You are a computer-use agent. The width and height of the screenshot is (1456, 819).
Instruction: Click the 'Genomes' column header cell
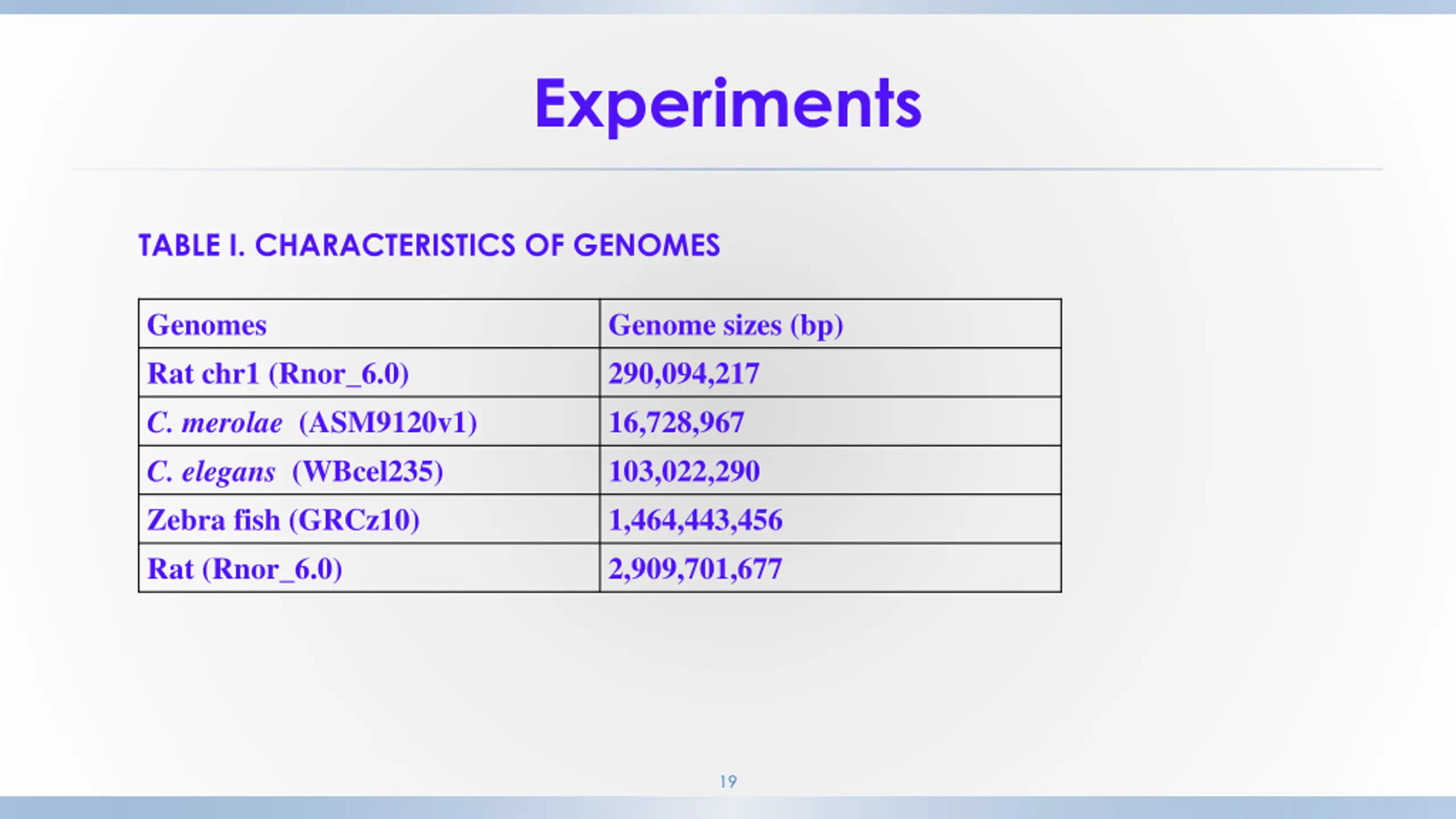point(369,324)
